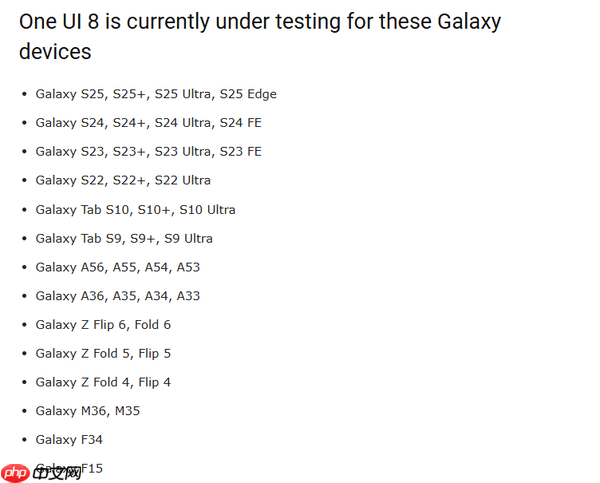Select the Galaxy Z Fold 4, Flip 4 item
The image size is (600, 483).
tap(103, 382)
